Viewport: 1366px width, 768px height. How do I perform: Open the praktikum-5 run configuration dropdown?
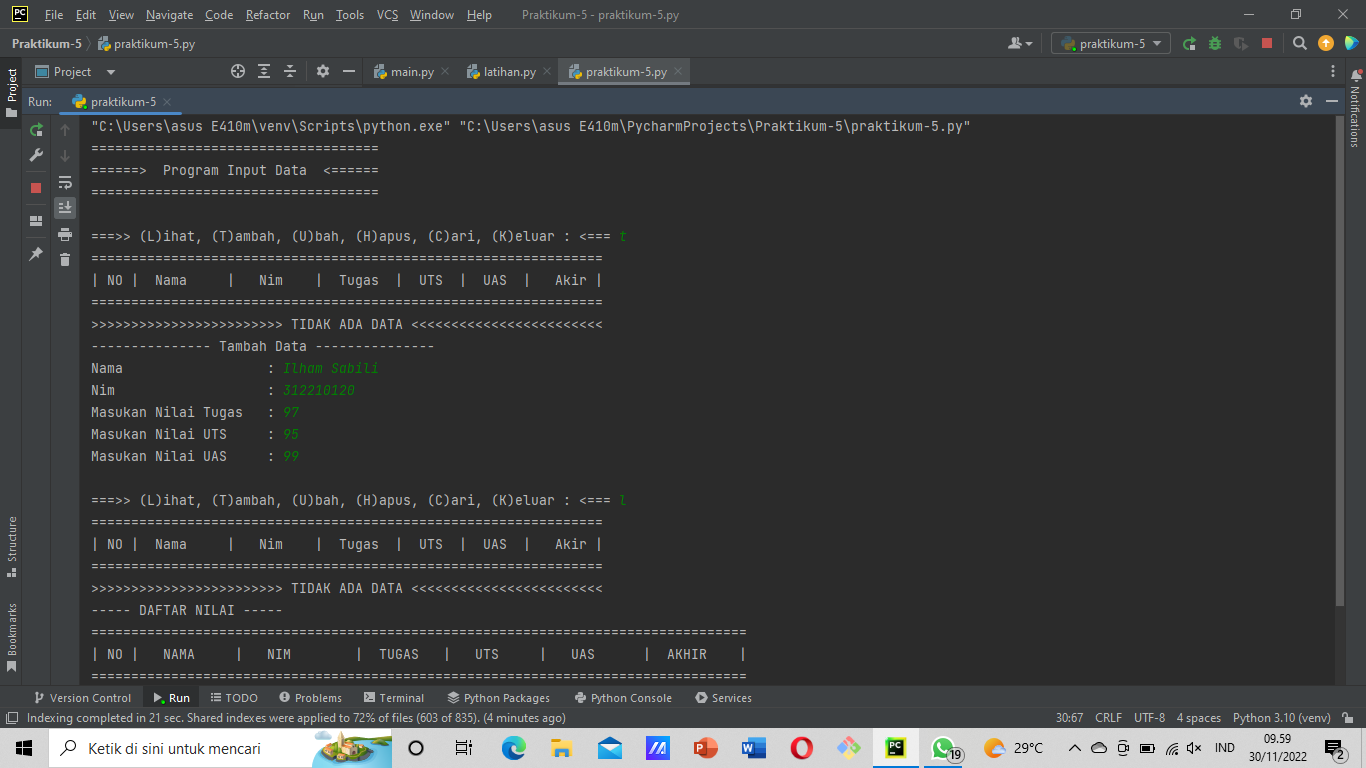click(1111, 43)
